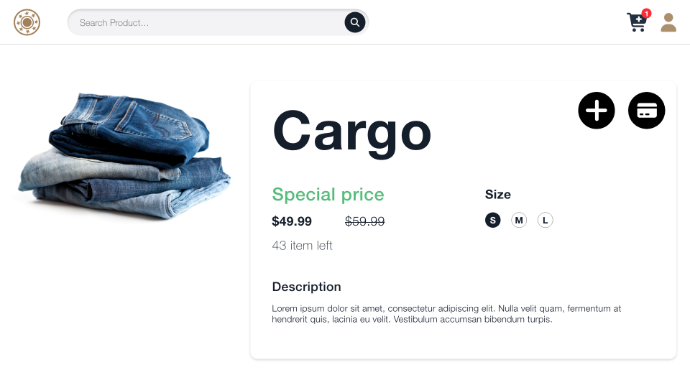The image size is (690, 388).
Task: Click the magnifier search button
Action: 355,22
